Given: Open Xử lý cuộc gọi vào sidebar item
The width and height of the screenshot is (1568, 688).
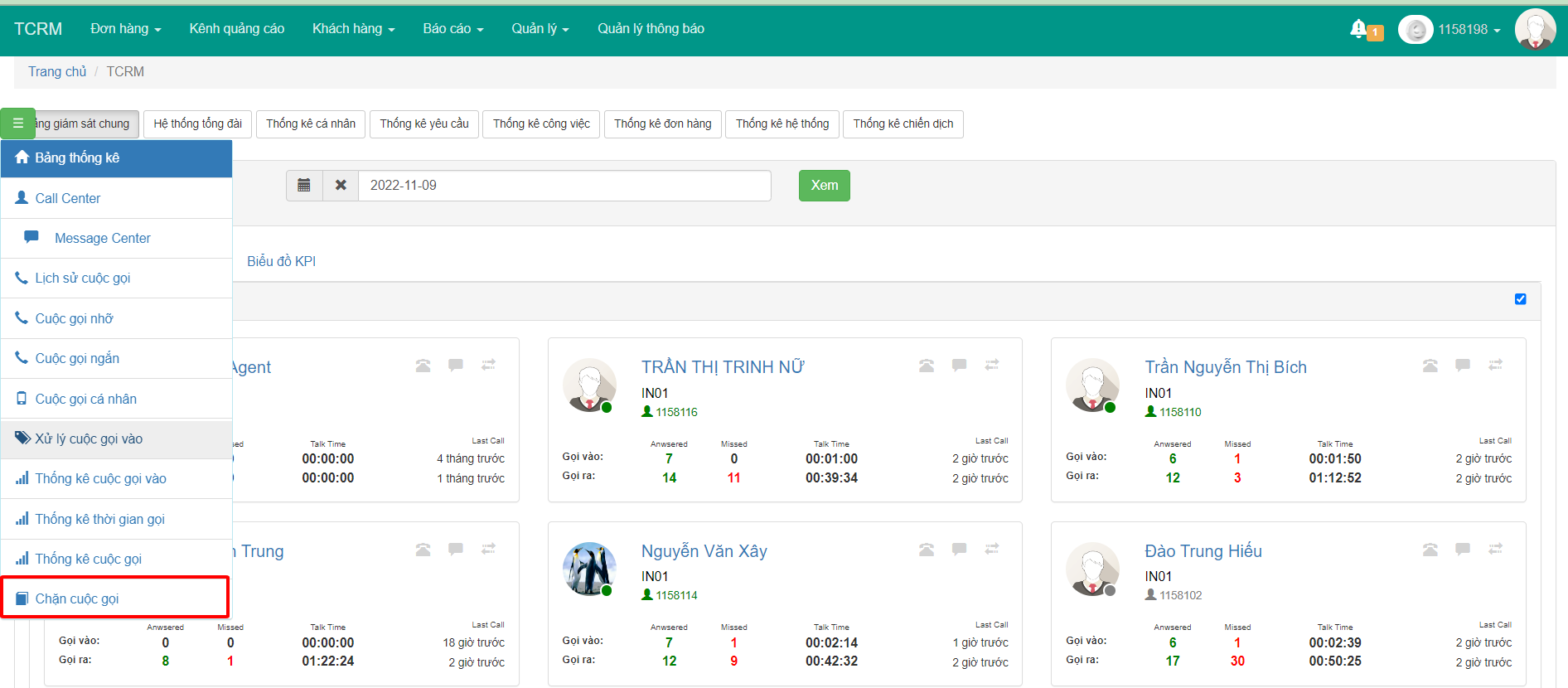Looking at the screenshot, I should tap(117, 439).
